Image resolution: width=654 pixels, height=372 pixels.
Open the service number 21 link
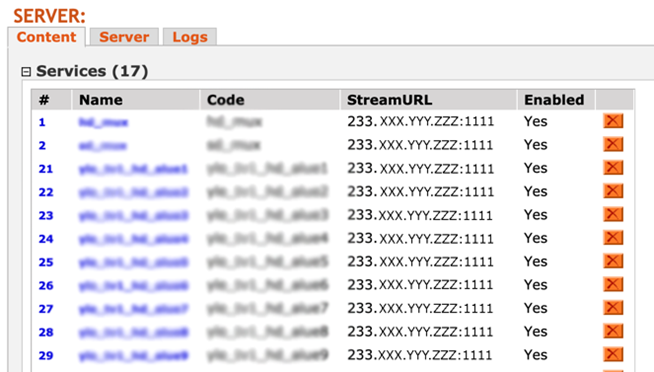(46, 169)
